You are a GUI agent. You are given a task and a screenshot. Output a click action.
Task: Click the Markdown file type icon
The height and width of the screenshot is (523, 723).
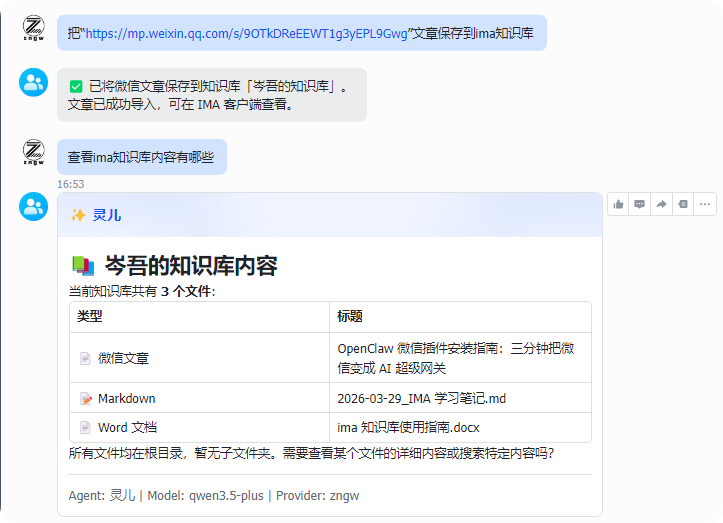tap(85, 399)
